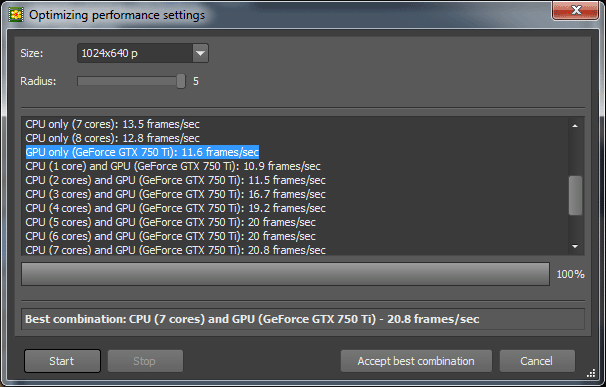Select the CPU only (8 cores) result
Screen dimensions: 606x387
pos(112,138)
